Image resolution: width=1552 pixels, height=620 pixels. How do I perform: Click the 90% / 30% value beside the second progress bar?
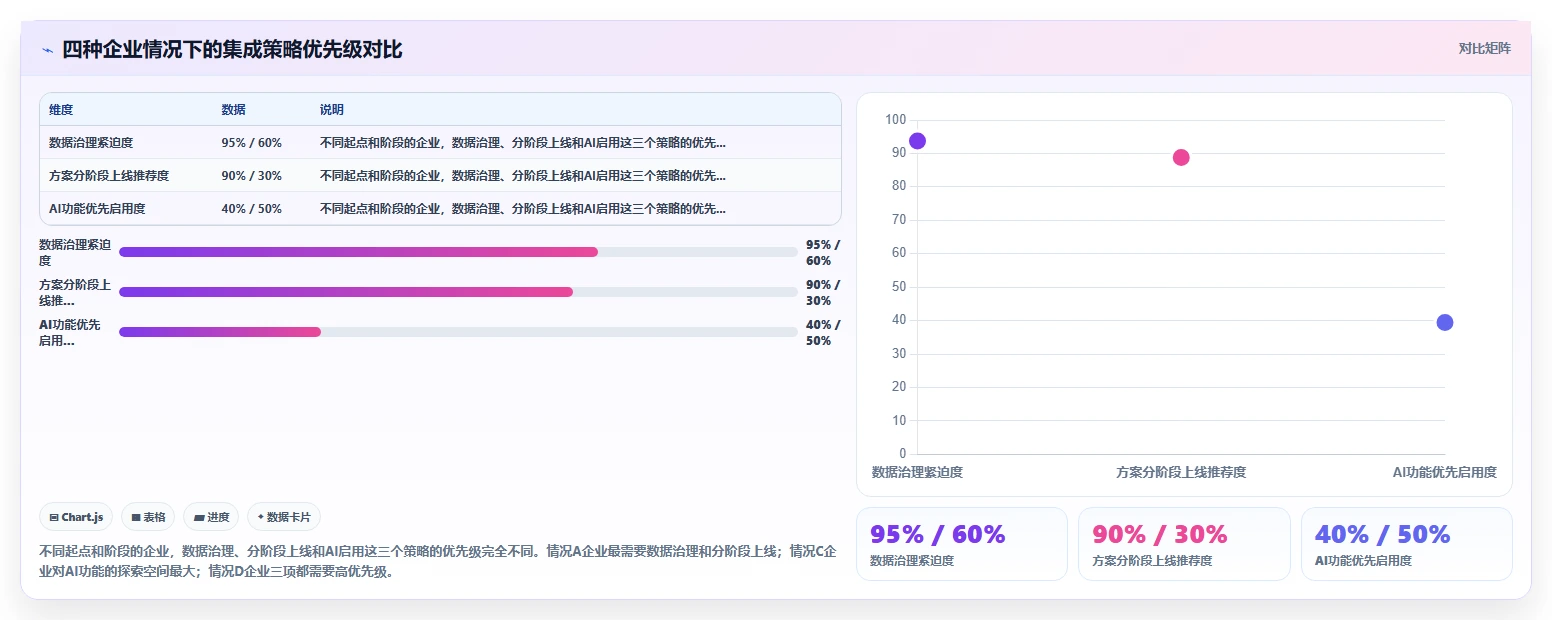coord(823,292)
